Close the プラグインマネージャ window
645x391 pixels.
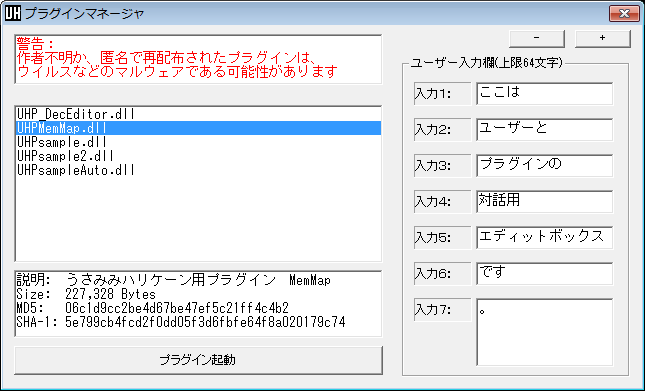tap(624, 14)
